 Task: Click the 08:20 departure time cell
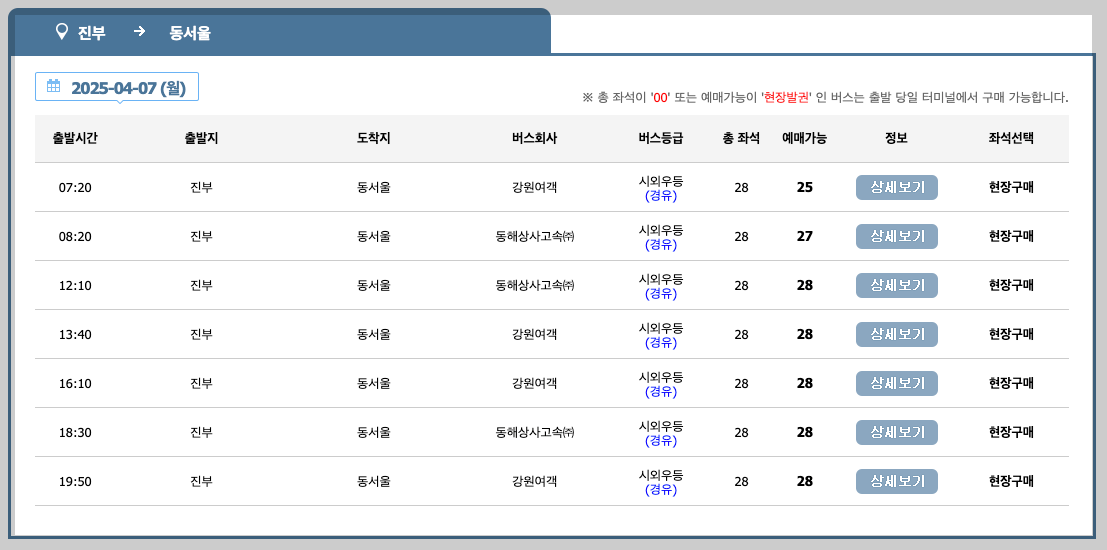pos(75,237)
